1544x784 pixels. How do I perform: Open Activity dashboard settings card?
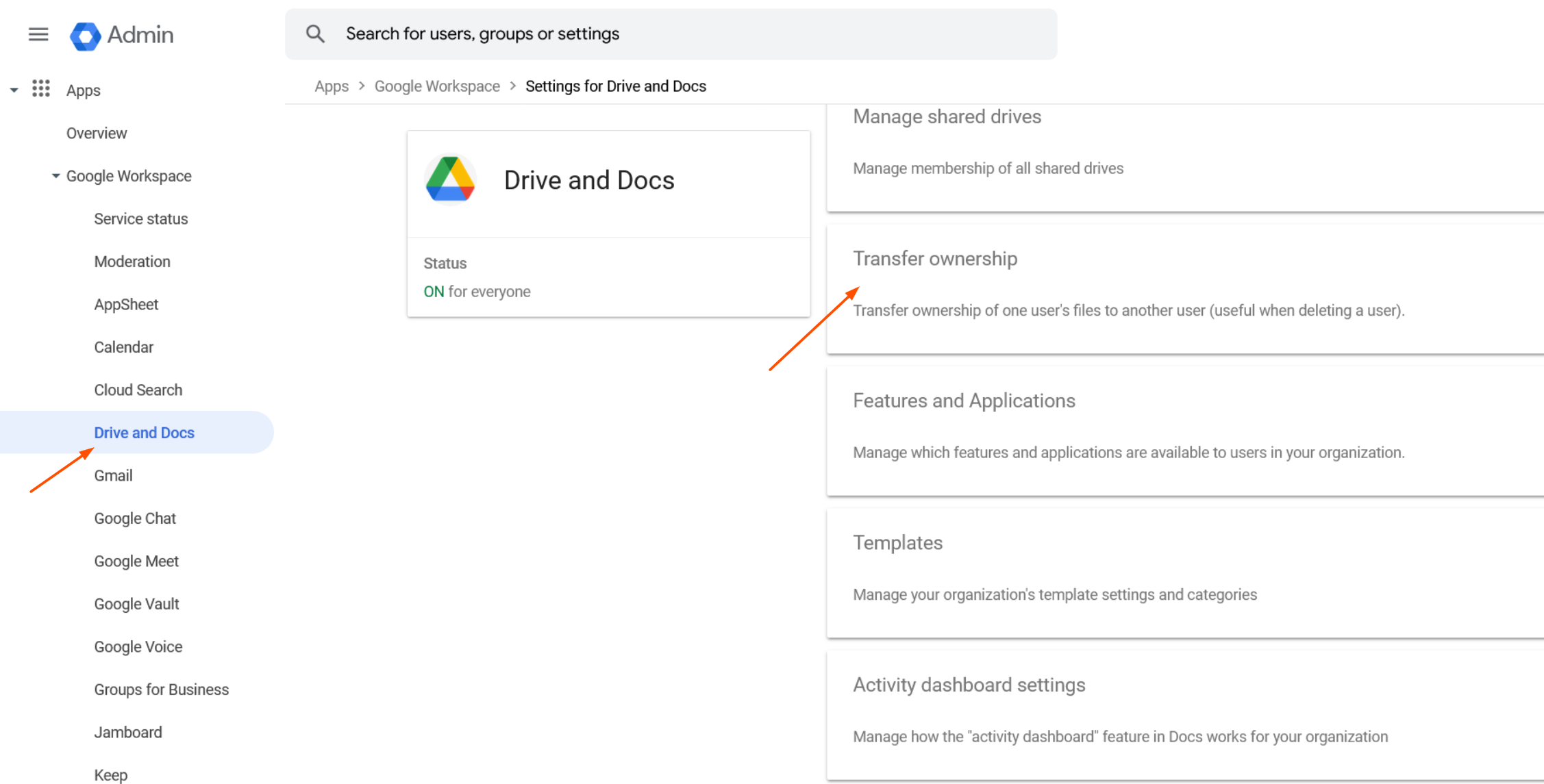tap(1185, 715)
